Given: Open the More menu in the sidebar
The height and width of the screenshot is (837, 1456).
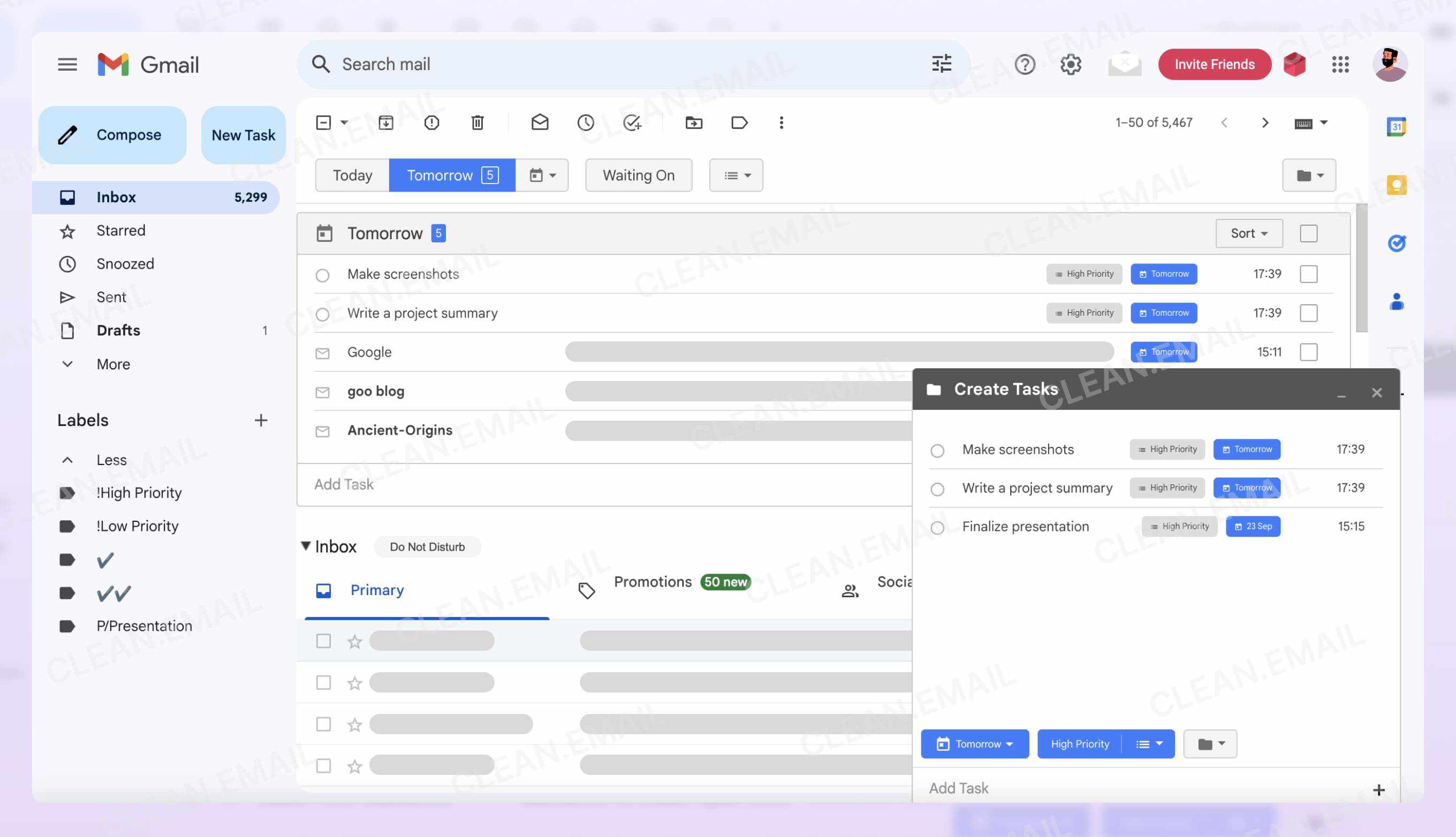Looking at the screenshot, I should (x=113, y=364).
